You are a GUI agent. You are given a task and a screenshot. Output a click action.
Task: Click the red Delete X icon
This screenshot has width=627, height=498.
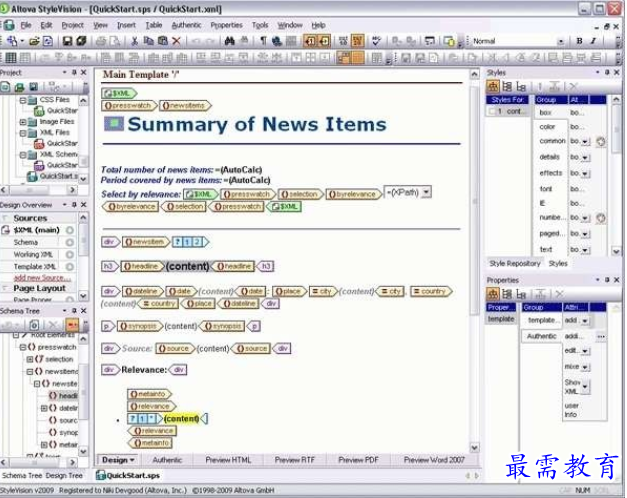pos(176,41)
